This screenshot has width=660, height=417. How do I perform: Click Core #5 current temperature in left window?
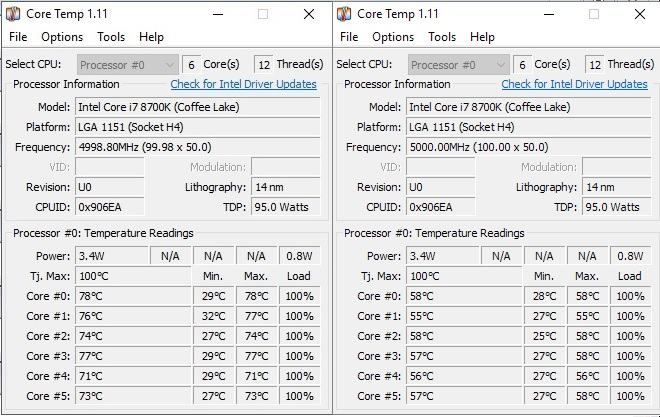tap(133, 396)
